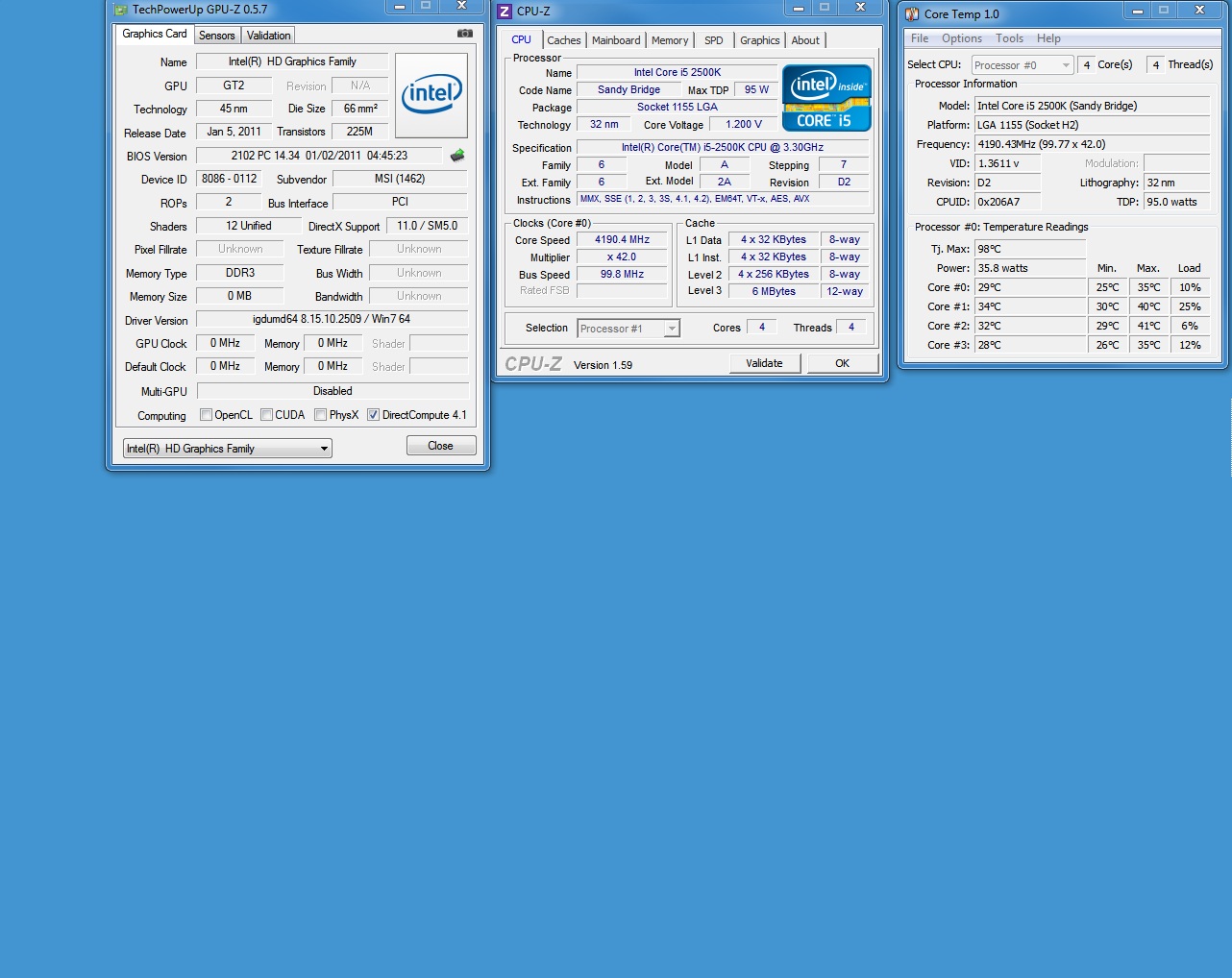Click the VID value 1.3611 v
Image resolution: width=1232 pixels, height=978 pixels.
click(1007, 163)
